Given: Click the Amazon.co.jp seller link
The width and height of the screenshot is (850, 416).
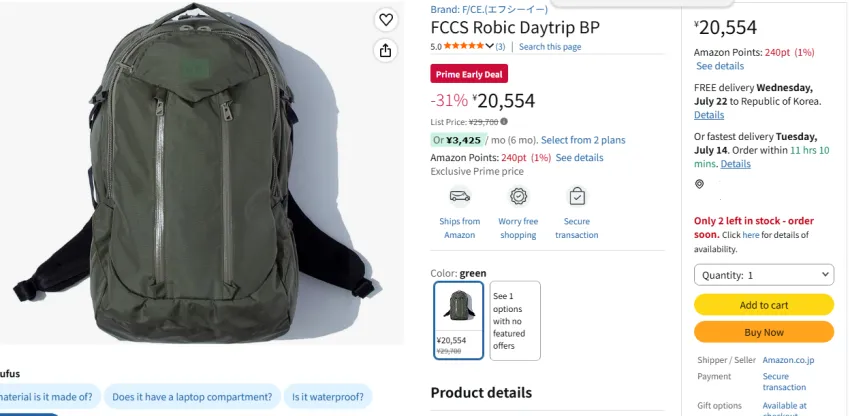Looking at the screenshot, I should tap(788, 360).
